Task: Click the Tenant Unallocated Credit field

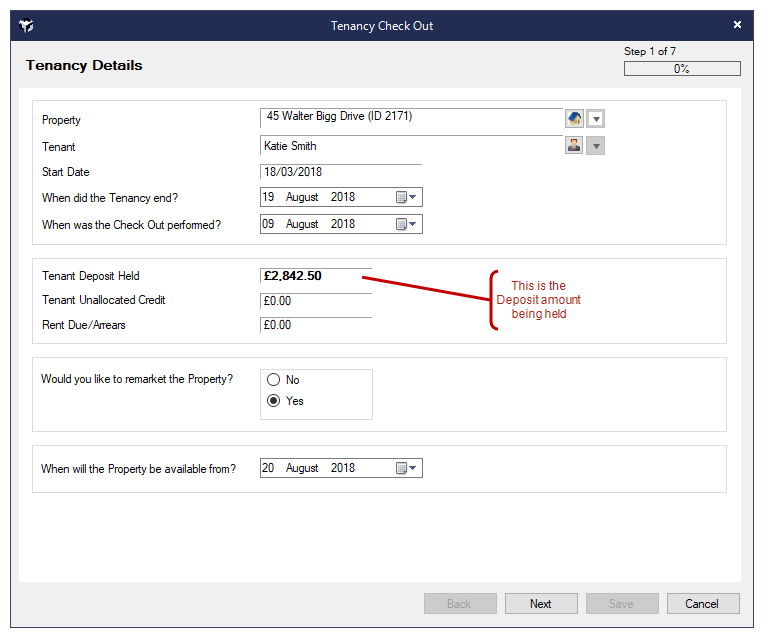Action: [315, 301]
